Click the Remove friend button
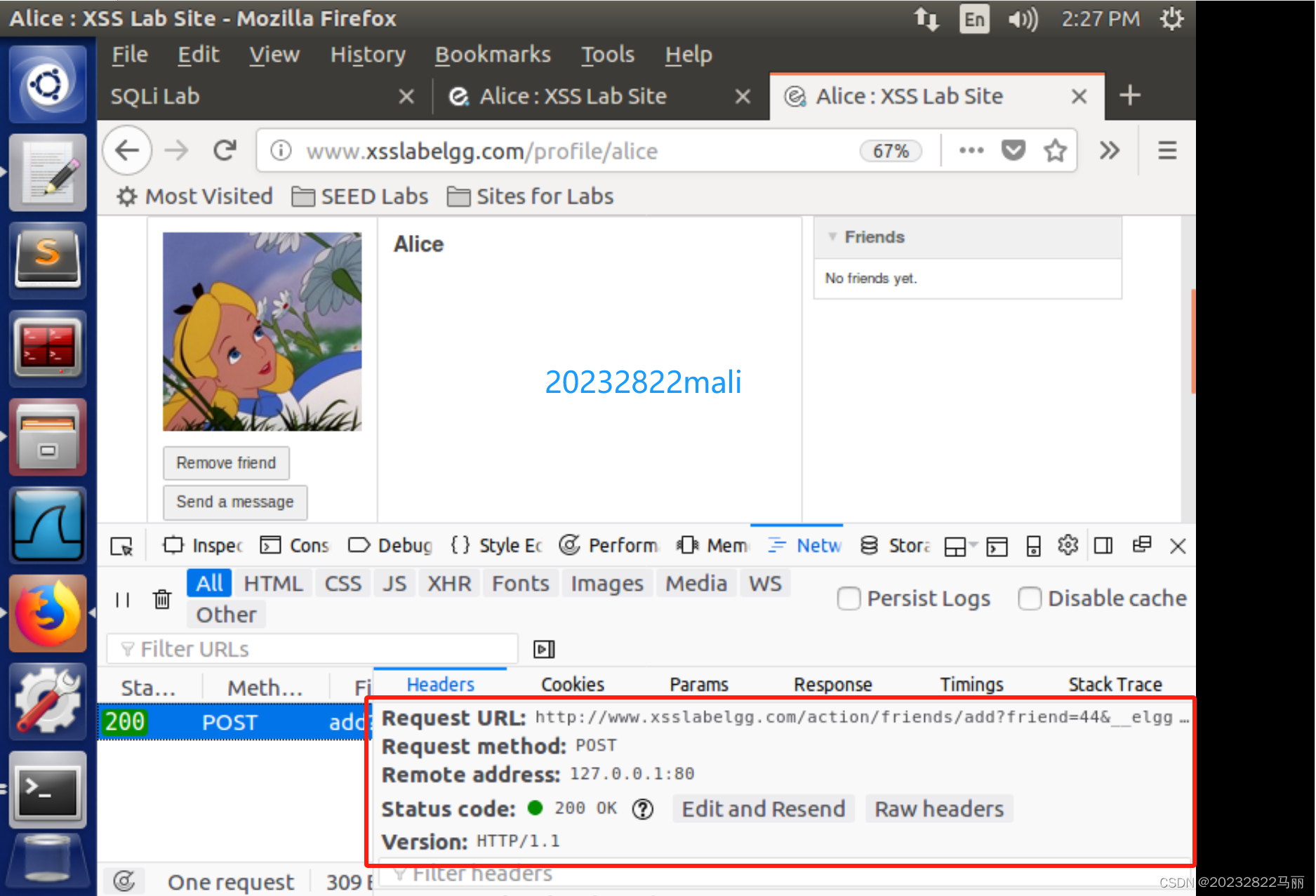 226,463
